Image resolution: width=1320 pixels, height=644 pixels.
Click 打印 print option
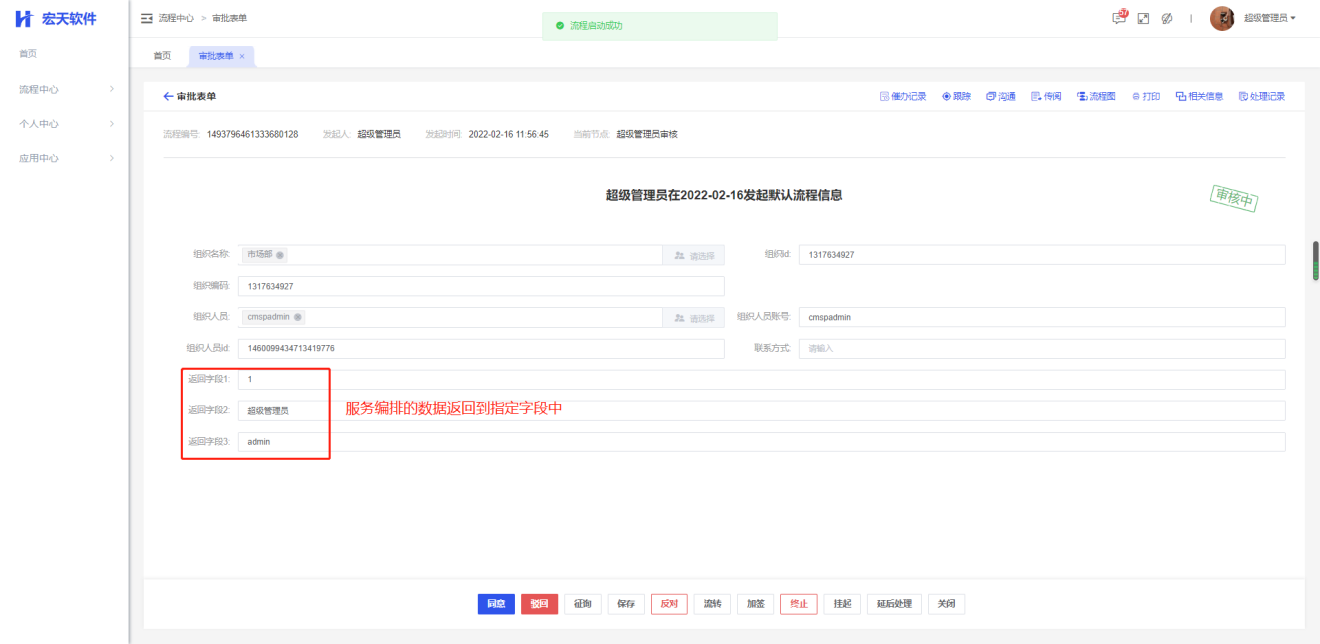point(1146,96)
